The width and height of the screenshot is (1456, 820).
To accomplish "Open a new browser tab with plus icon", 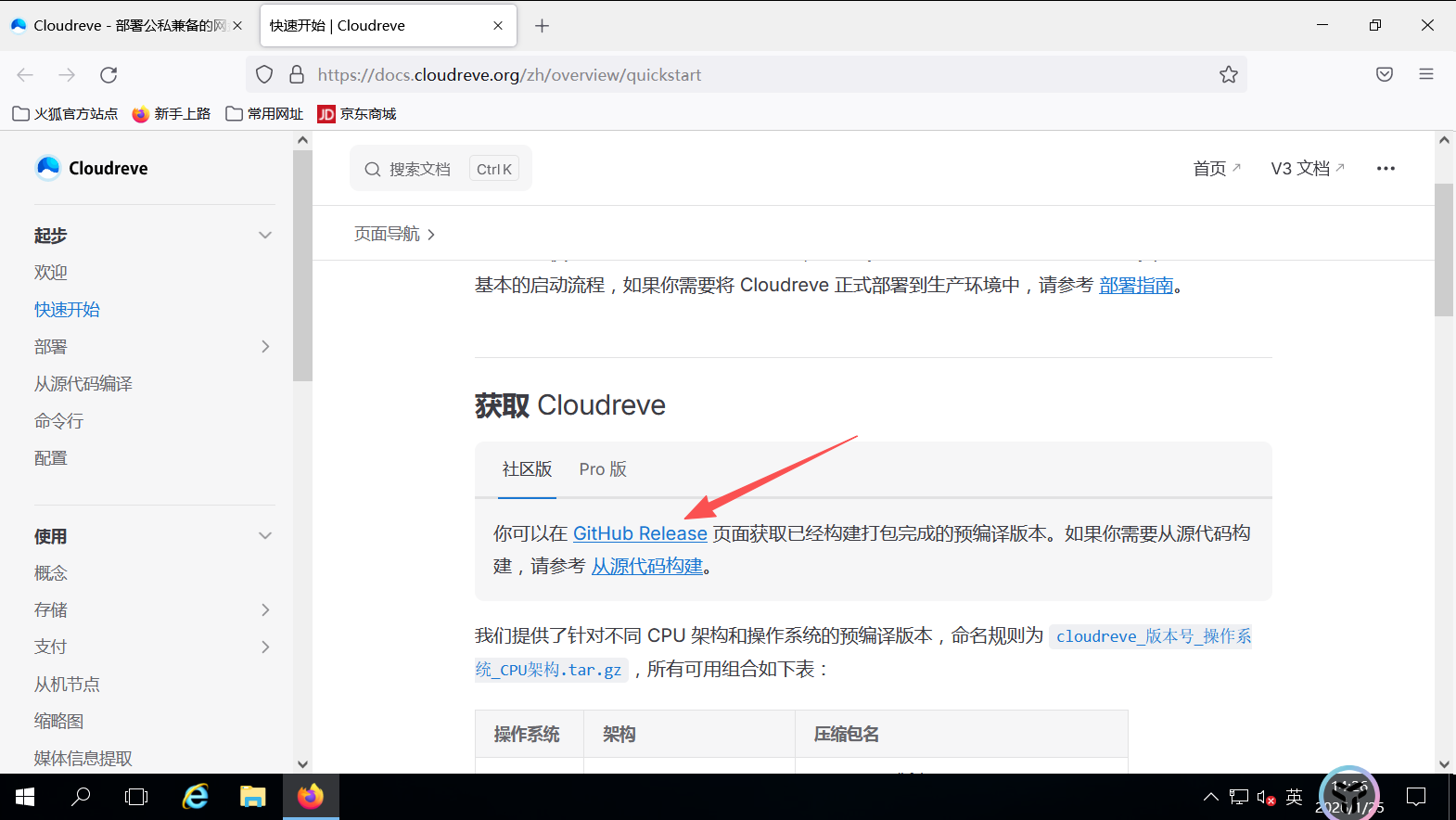I will tap(543, 26).
